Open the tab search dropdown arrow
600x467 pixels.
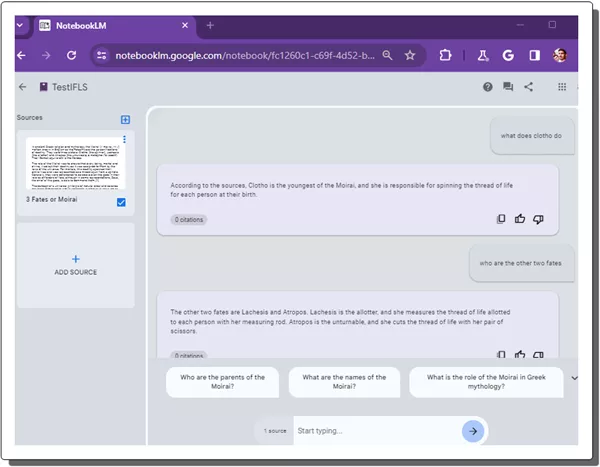tap(20, 25)
